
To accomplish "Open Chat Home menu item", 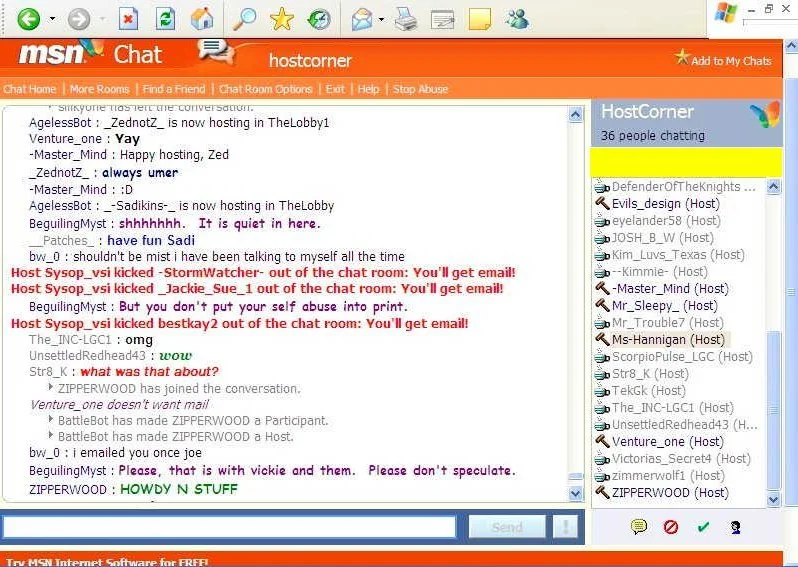I will pyautogui.click(x=30, y=89).
